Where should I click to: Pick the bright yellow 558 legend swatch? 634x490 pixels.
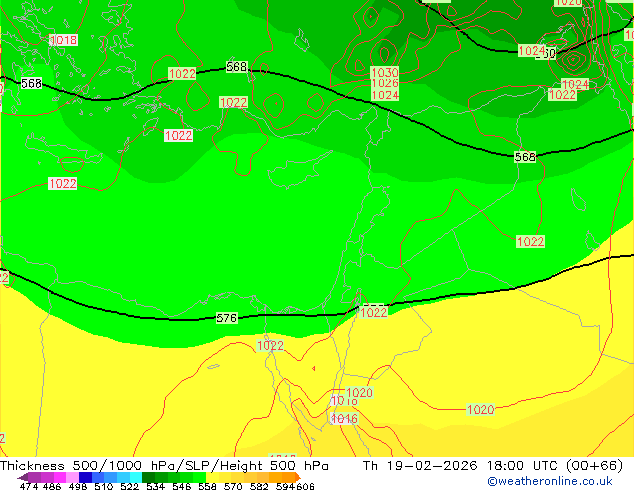point(212,477)
